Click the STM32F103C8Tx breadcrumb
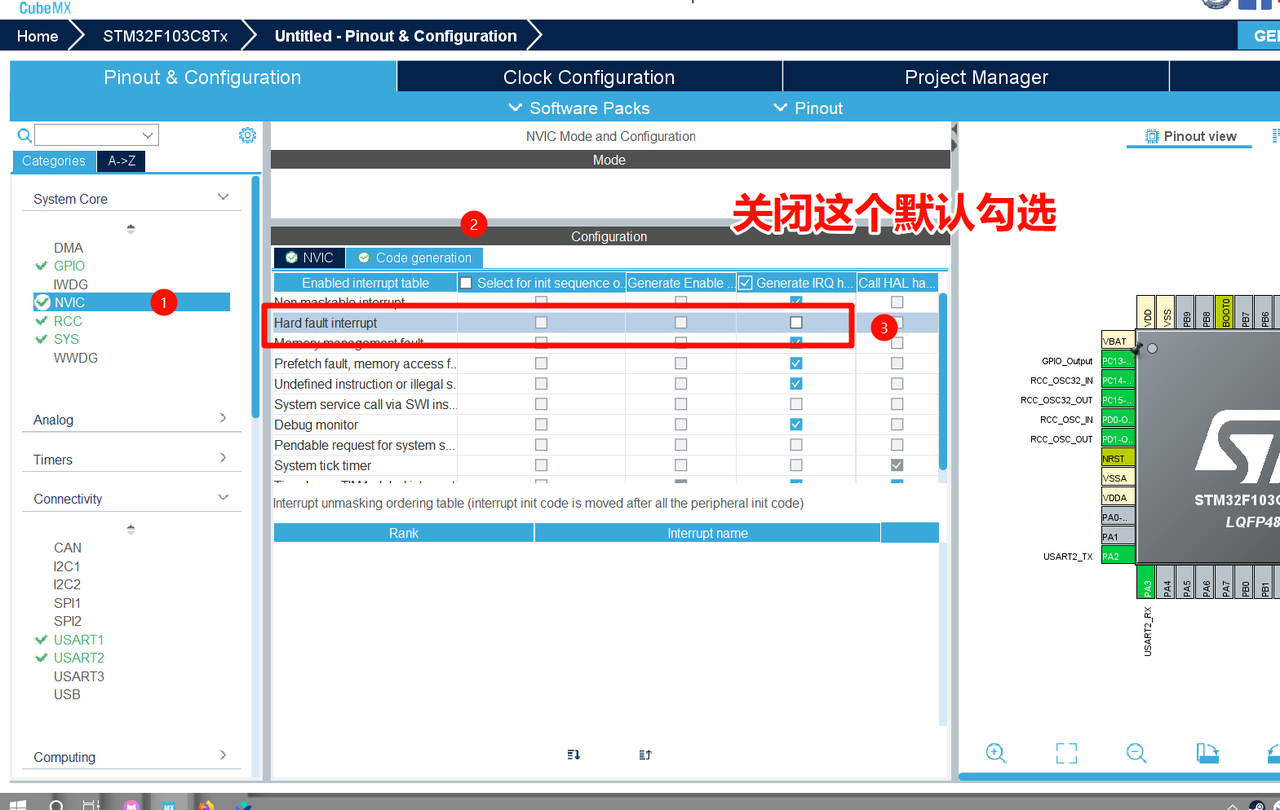1280x810 pixels. pyautogui.click(x=165, y=36)
